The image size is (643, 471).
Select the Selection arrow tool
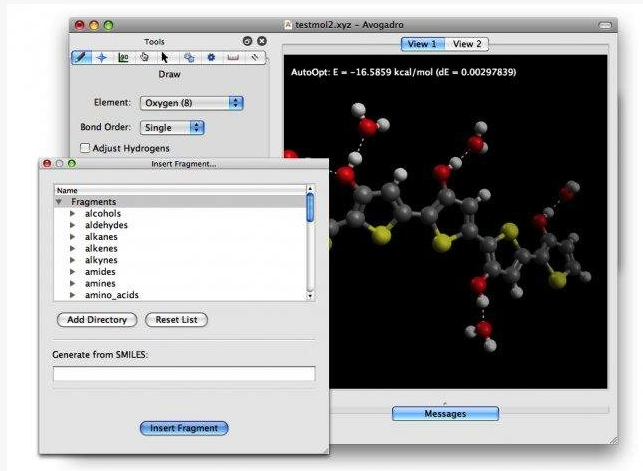coord(165,57)
